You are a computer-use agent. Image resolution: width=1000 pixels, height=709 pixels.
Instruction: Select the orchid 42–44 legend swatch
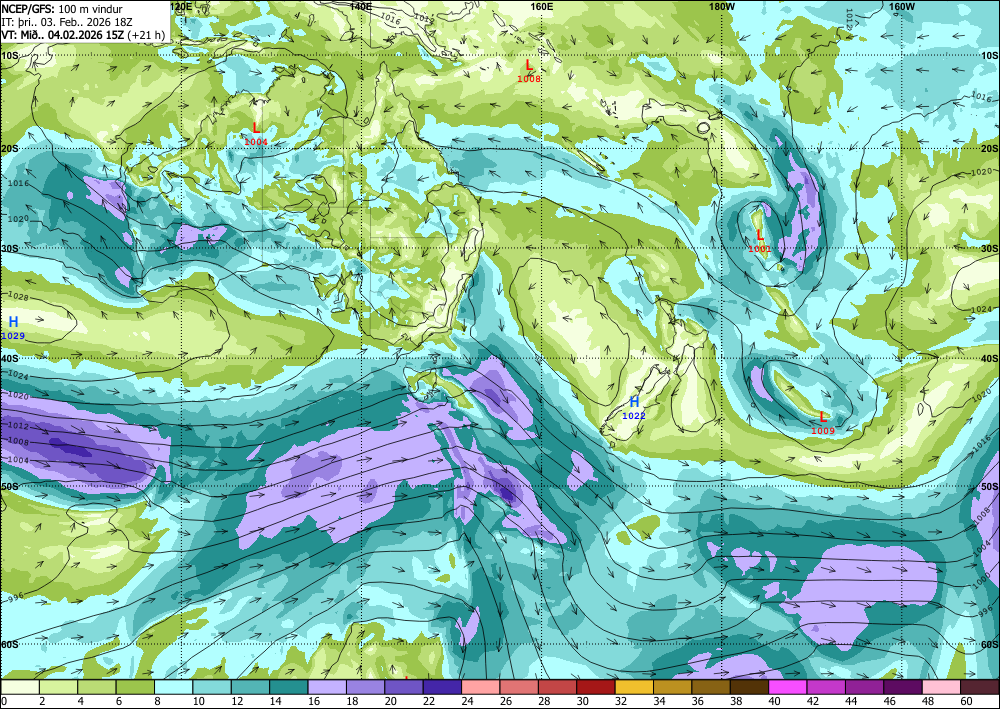[x=826, y=687]
